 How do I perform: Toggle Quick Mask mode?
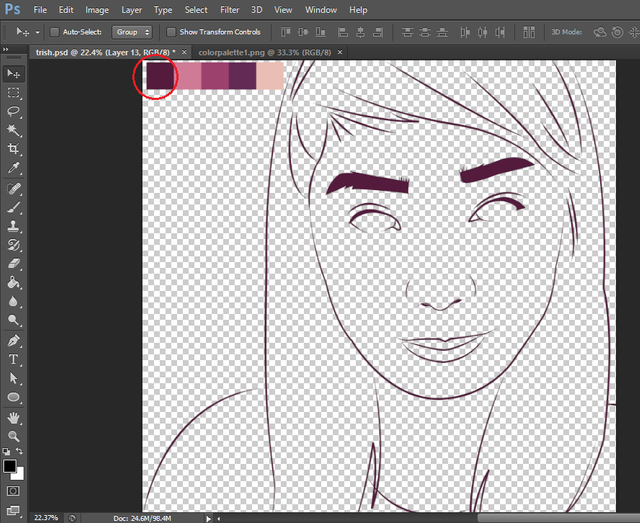click(14, 491)
